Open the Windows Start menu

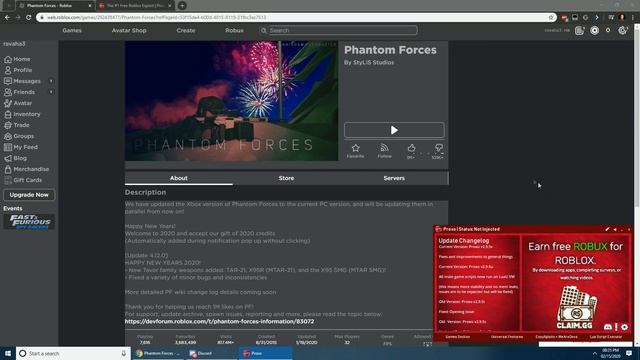[8, 353]
